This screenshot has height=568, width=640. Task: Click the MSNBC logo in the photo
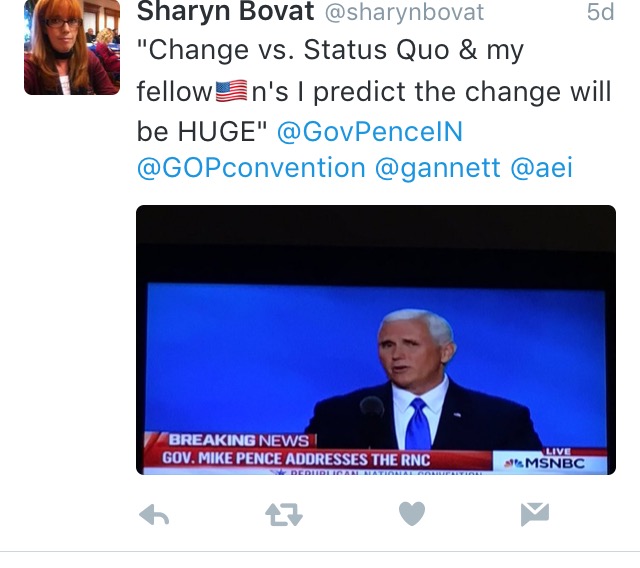pos(545,463)
